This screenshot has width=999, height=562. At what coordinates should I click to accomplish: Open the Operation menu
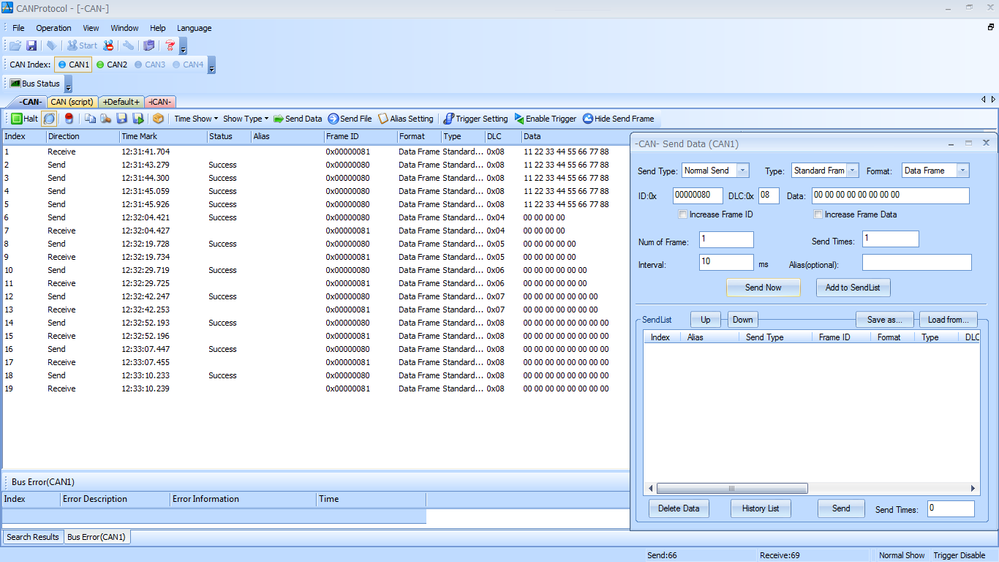tap(54, 28)
